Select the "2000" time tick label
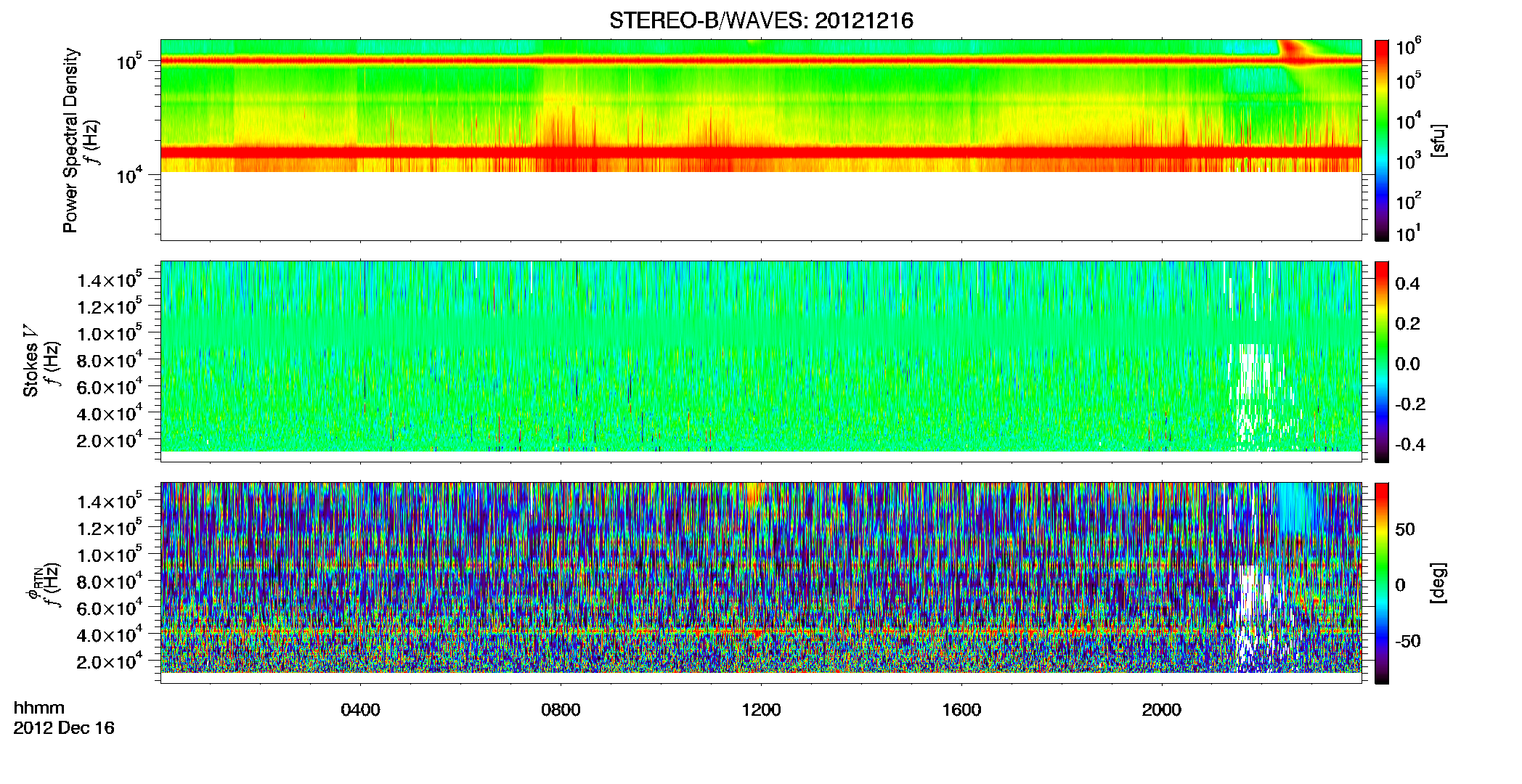This screenshot has height=784, width=1522. click(x=1162, y=710)
